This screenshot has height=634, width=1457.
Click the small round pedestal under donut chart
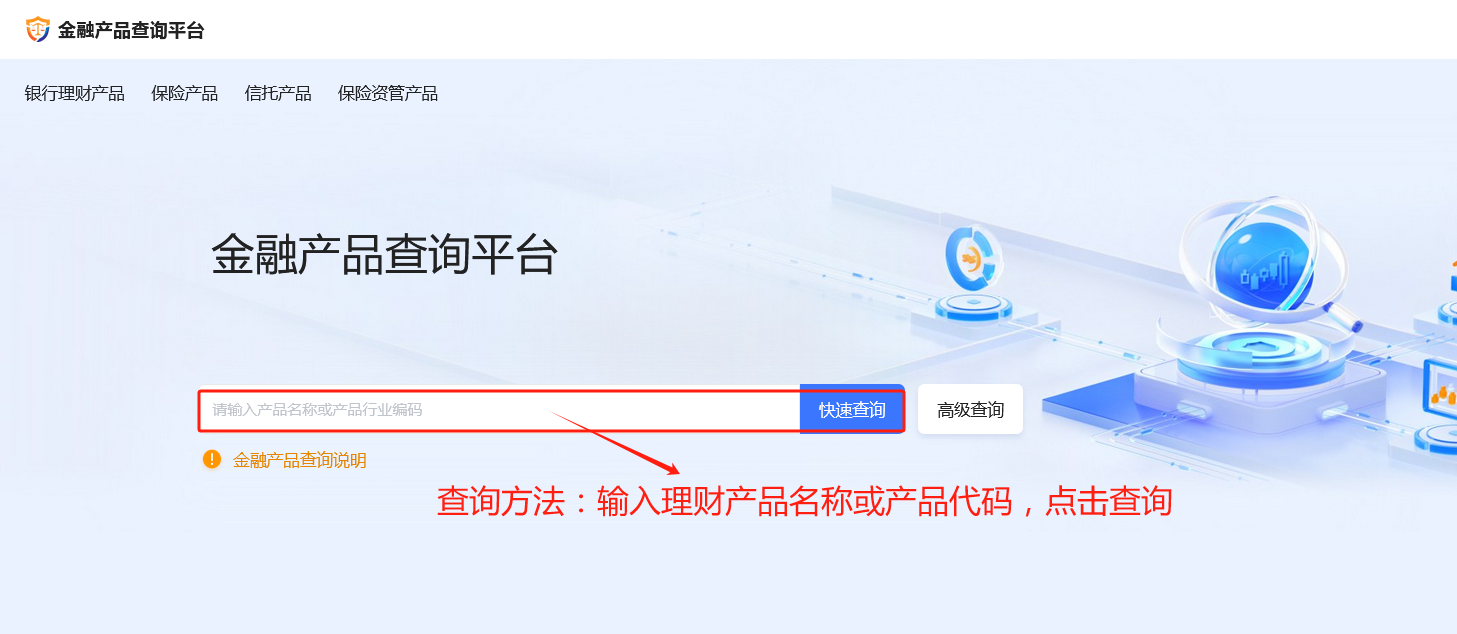pyautogui.click(x=973, y=308)
